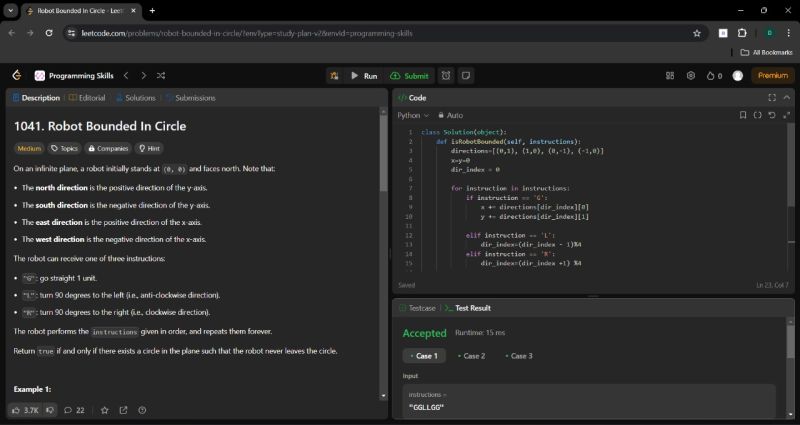Open the browser extensions puzzle icon
This screenshot has width=800, height=425.
[x=742, y=33]
